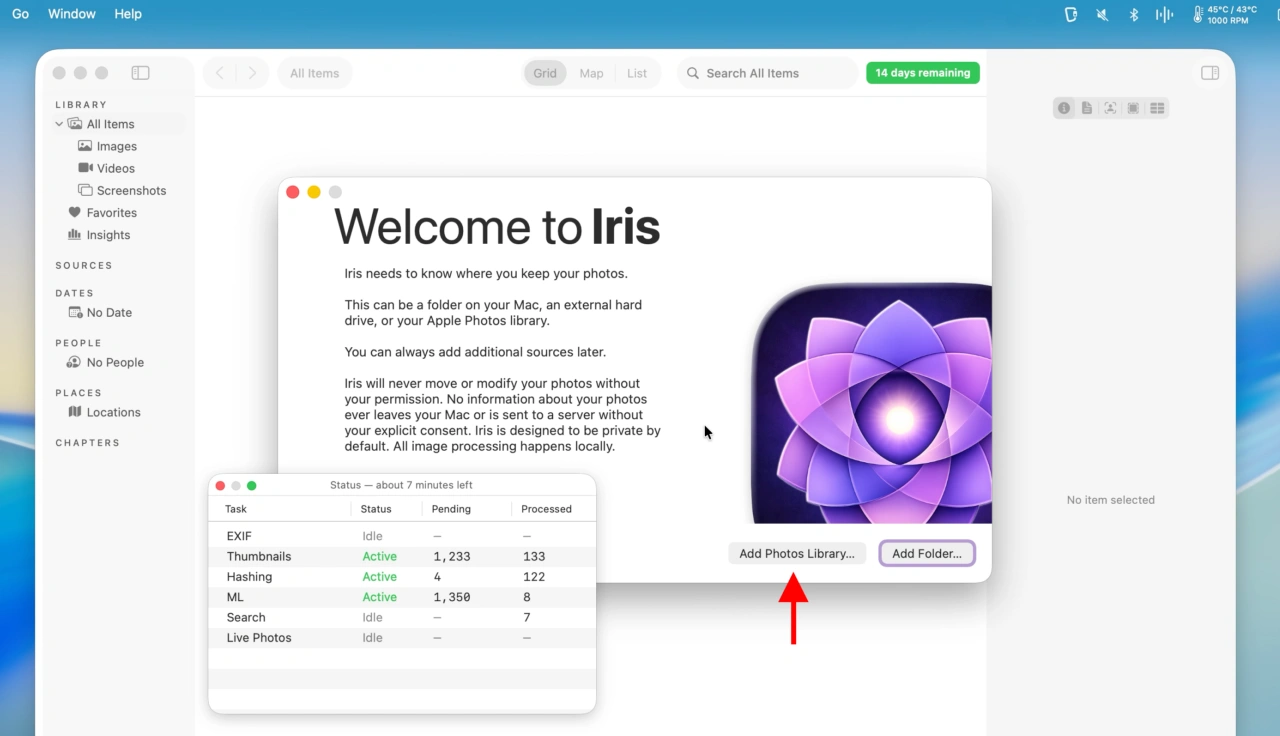The width and height of the screenshot is (1280, 736).
Task: Select the Hashing task row
Action: click(402, 577)
